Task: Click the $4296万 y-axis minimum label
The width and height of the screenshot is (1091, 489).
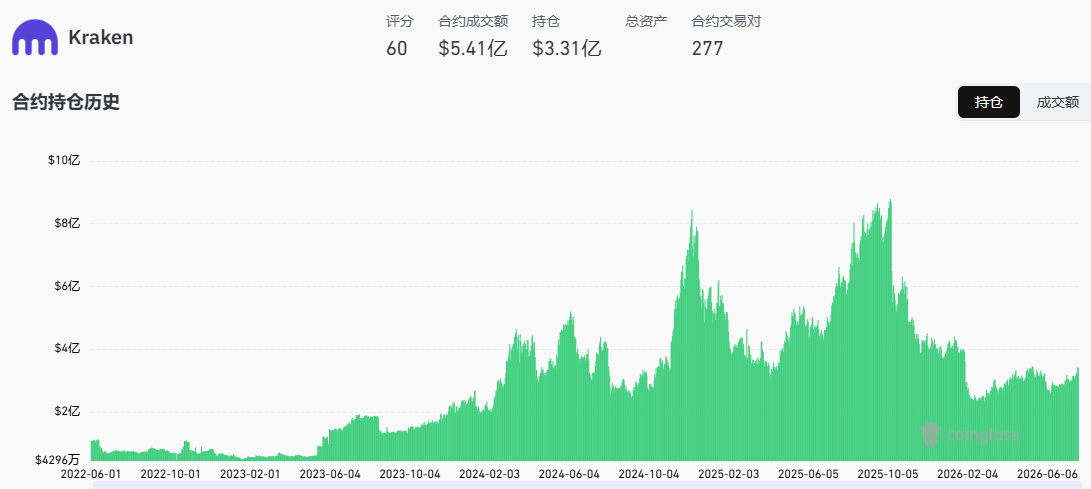Action: click(56, 460)
